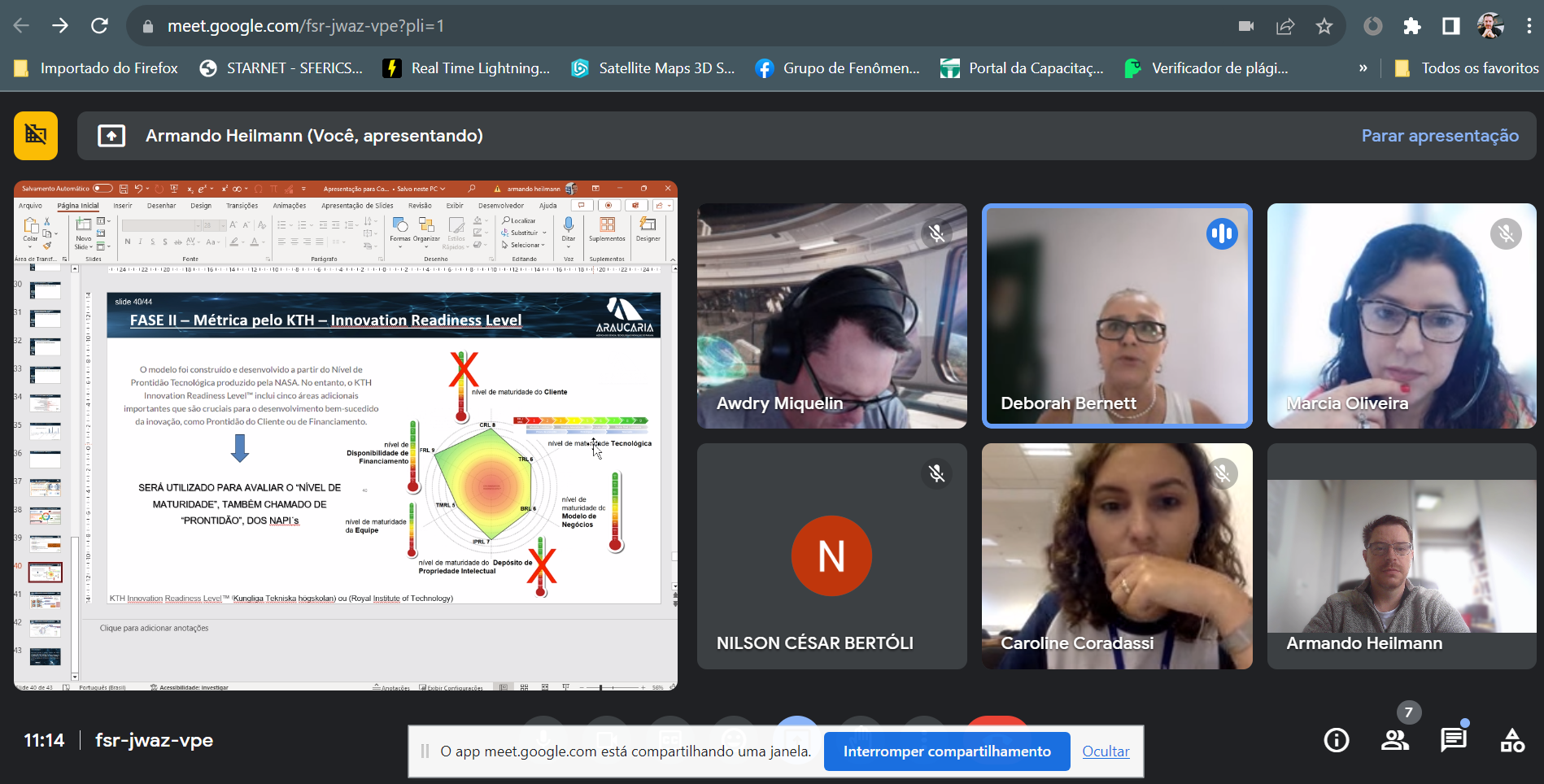Click the browser share page icon
The image size is (1544, 784).
coord(1285,26)
